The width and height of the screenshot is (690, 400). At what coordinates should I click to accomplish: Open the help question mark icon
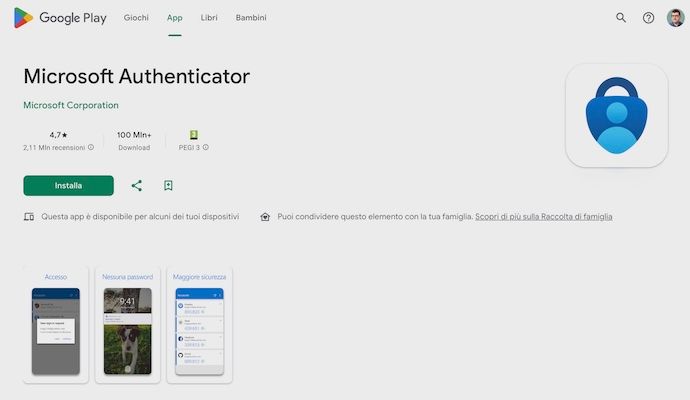[x=648, y=18]
